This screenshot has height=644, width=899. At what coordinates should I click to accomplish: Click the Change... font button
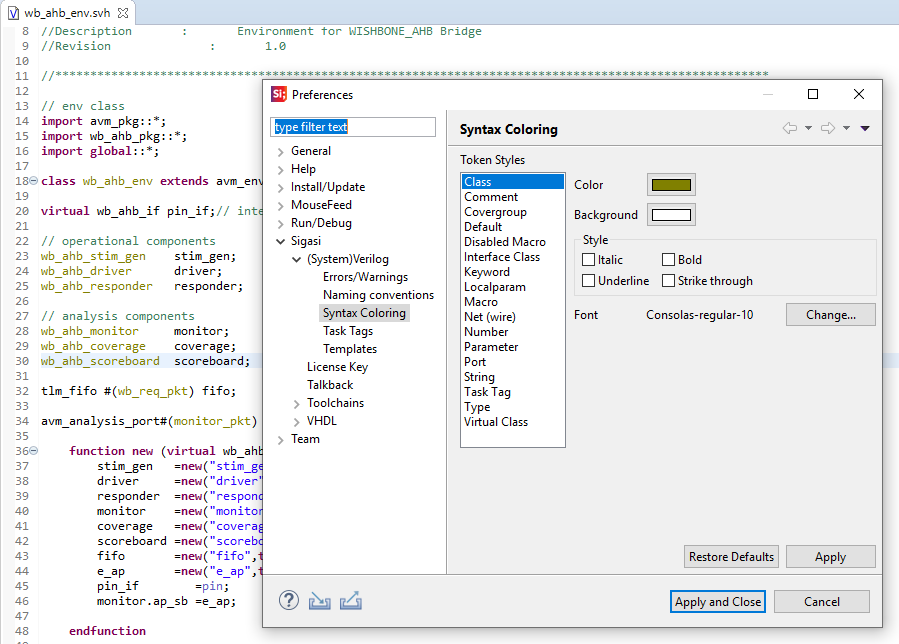click(830, 315)
